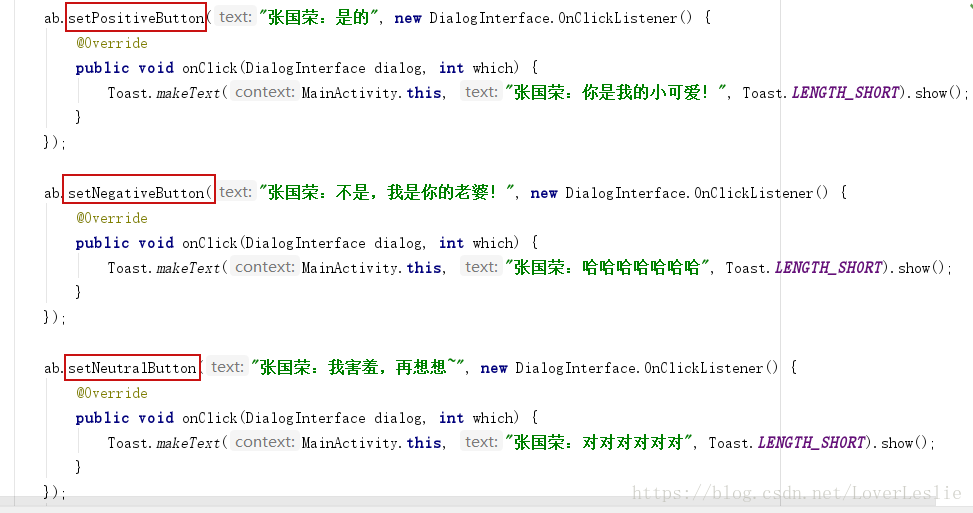Click the setNeutralButton method name
This screenshot has width=973, height=513.
click(x=132, y=368)
